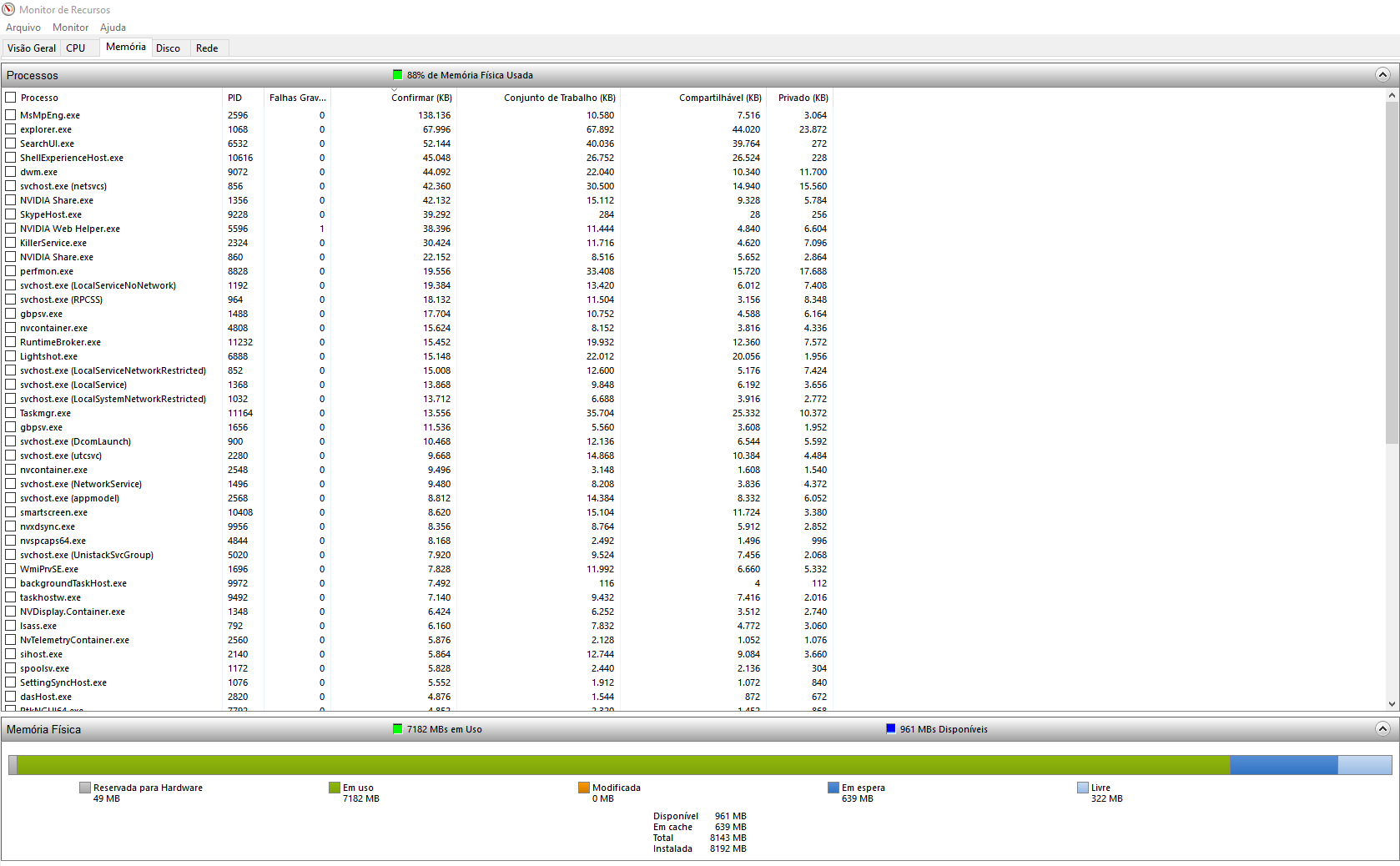This screenshot has height=866, width=1400.
Task: Click the process list scroll down arrow
Action: click(1392, 704)
